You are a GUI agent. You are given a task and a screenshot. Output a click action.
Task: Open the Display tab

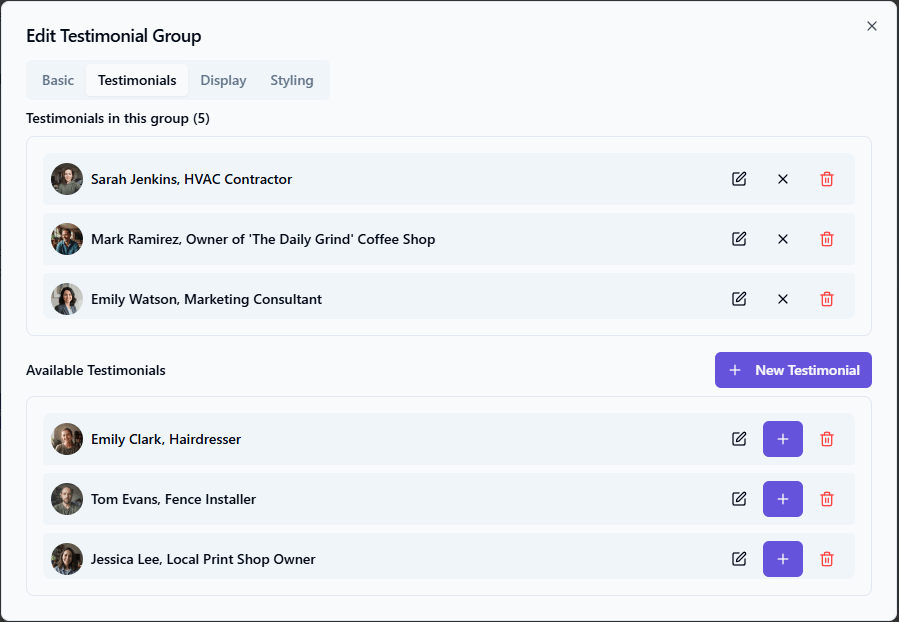223,80
